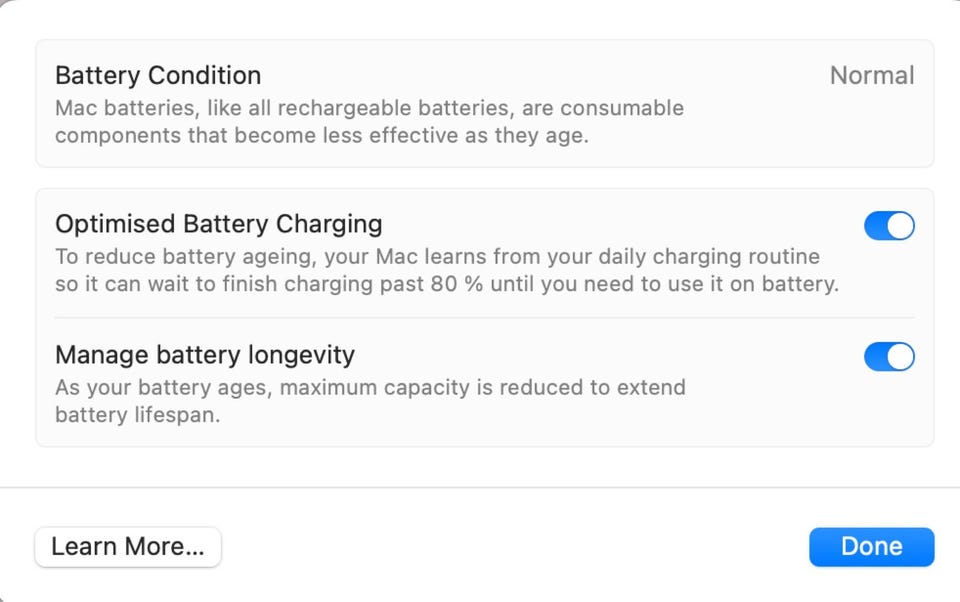
Task: Click the Normal battery status value
Action: point(872,76)
